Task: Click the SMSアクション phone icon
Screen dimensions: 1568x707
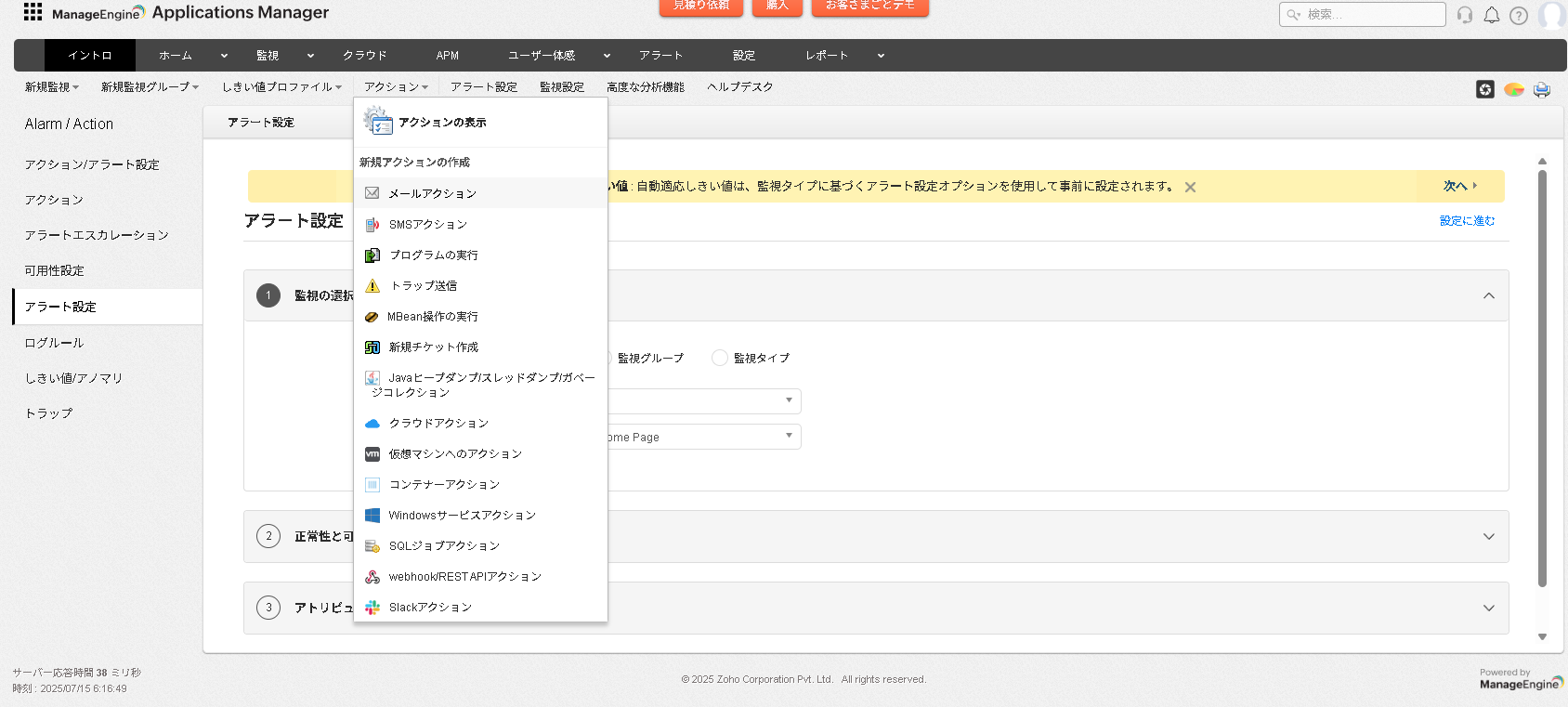Action: click(x=372, y=224)
